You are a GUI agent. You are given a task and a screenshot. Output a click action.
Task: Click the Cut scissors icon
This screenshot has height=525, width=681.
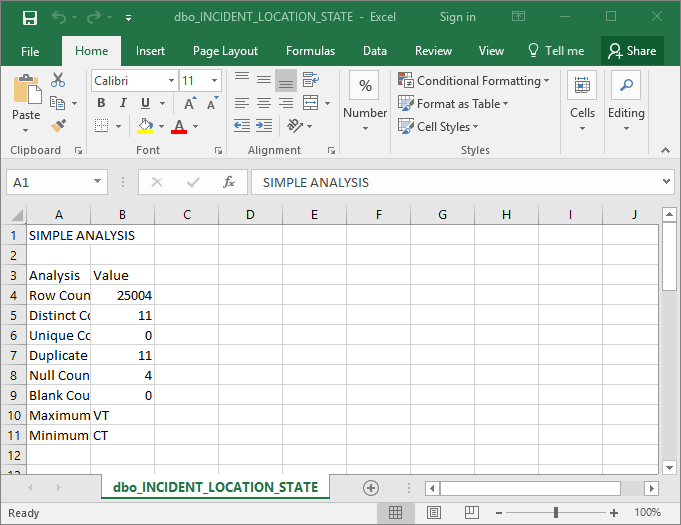point(58,80)
